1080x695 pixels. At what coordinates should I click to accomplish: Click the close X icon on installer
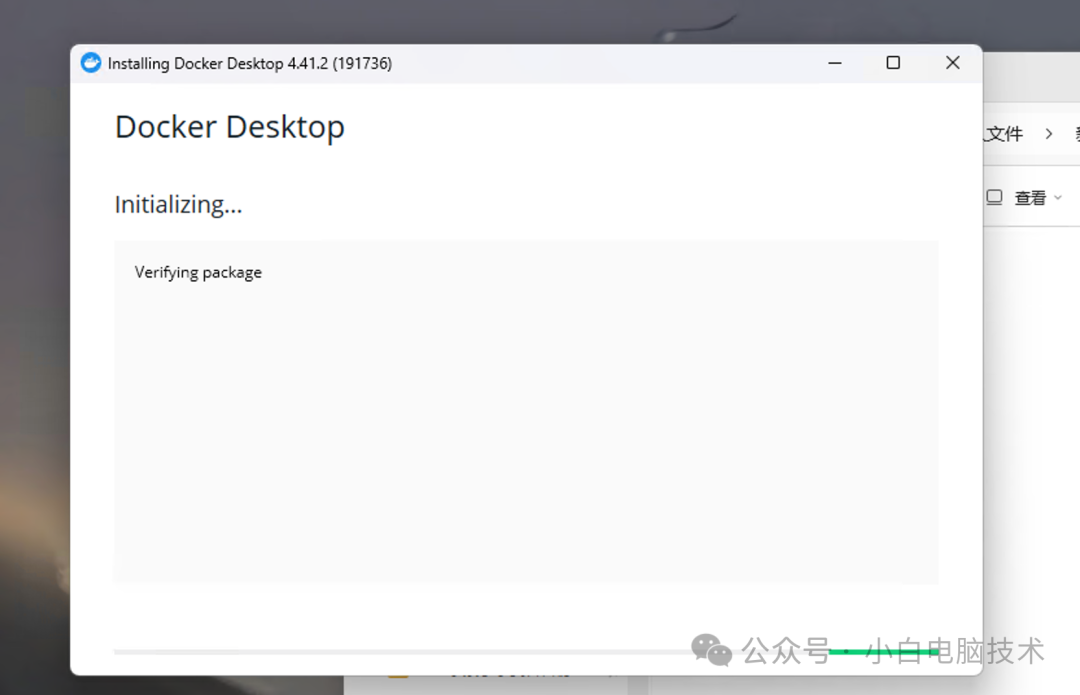pyautogui.click(x=952, y=62)
